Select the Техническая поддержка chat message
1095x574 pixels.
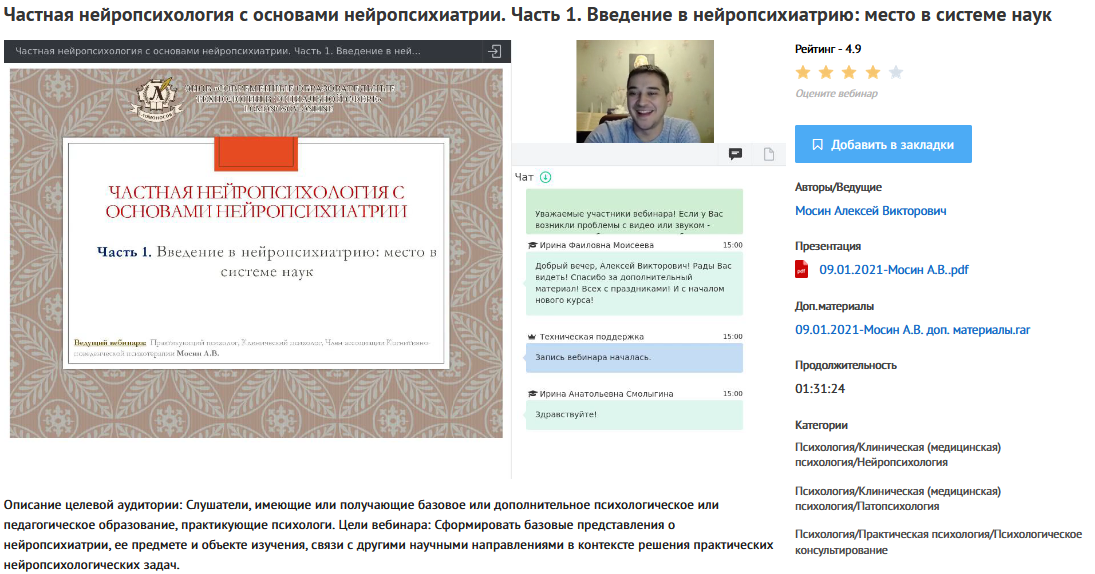[x=634, y=357]
